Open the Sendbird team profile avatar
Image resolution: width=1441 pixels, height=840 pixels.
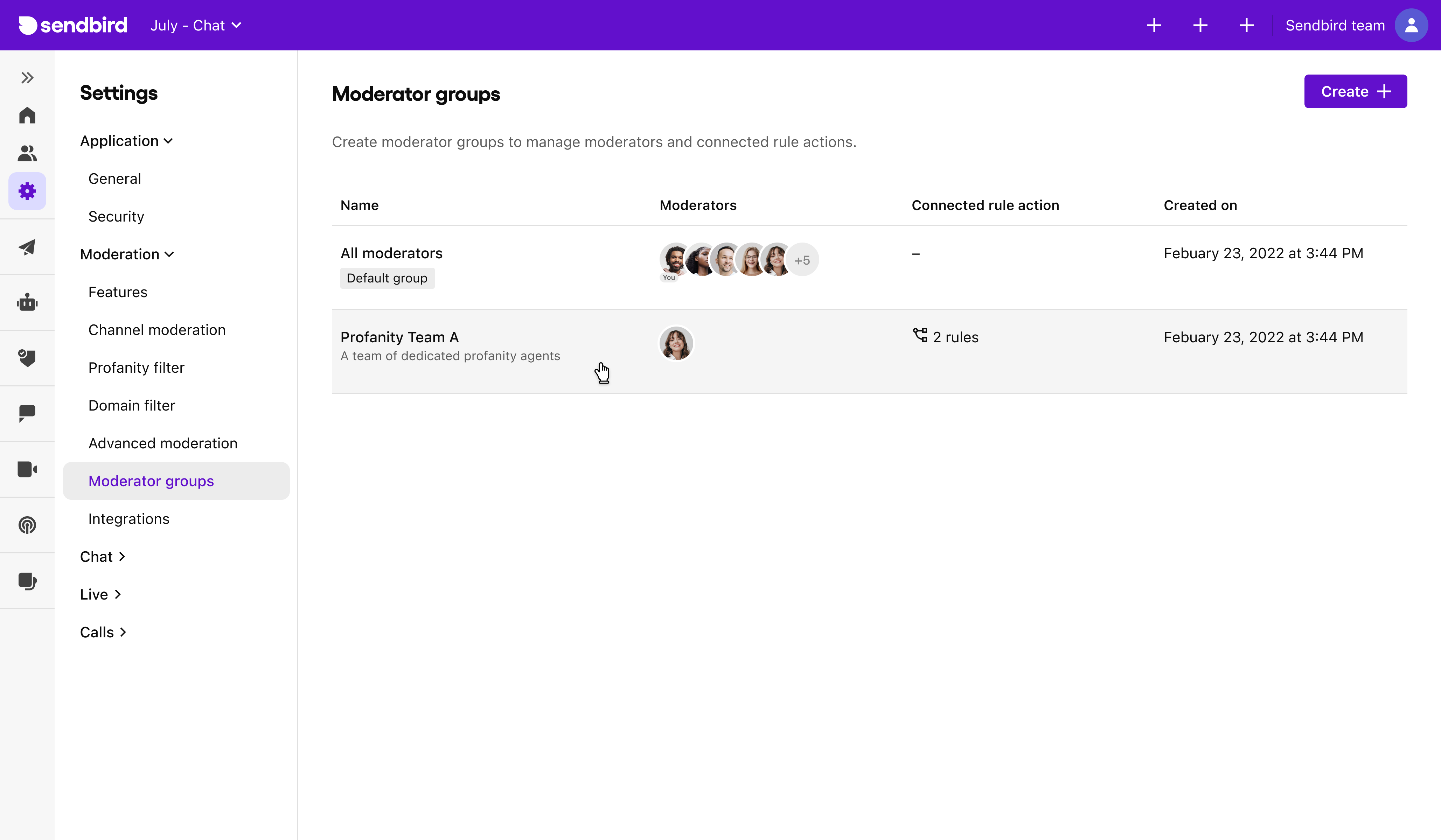coord(1411,25)
